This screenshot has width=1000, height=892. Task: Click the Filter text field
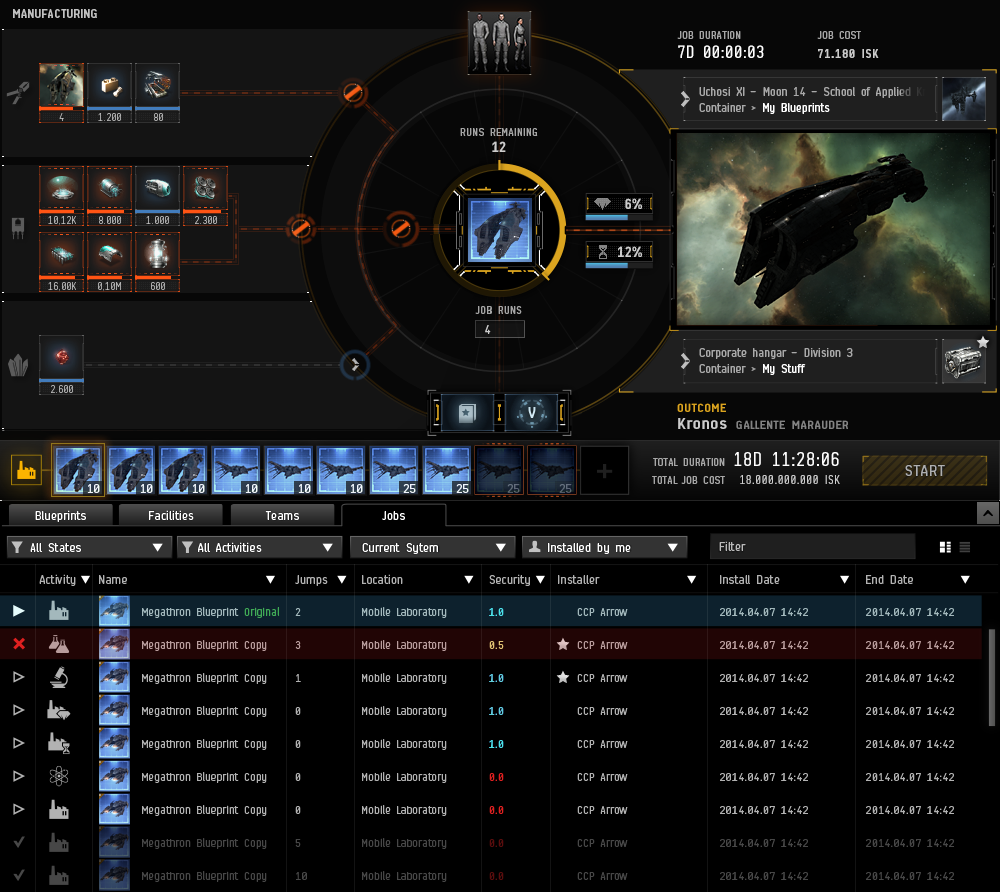tap(812, 546)
